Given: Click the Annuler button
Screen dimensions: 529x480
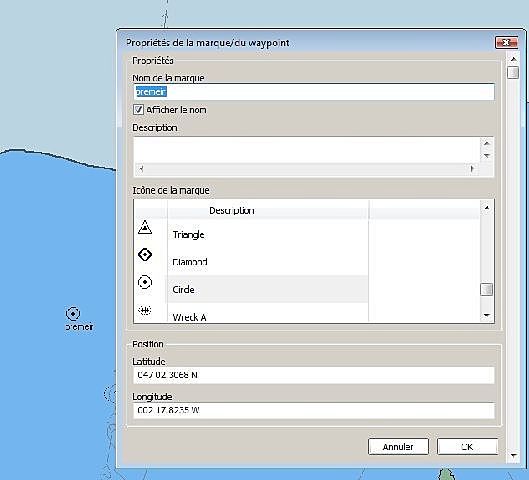Looking at the screenshot, I should 398,447.
